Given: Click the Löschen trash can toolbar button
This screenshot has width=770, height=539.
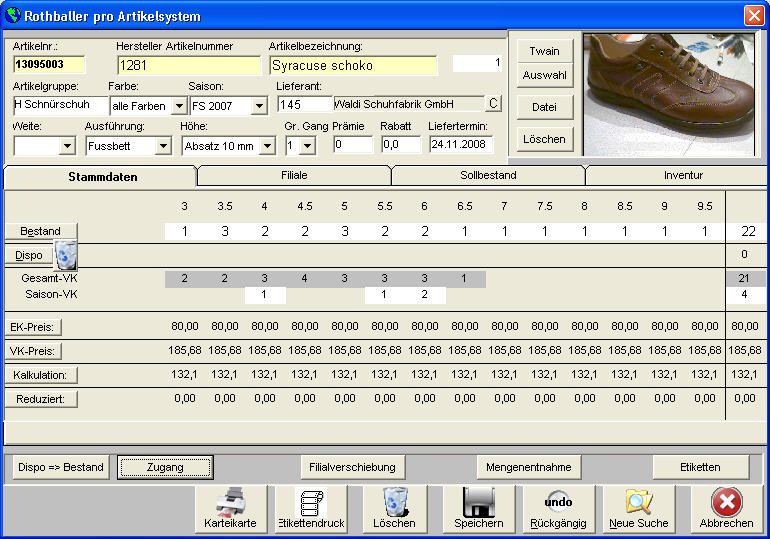Looking at the screenshot, I should [394, 509].
